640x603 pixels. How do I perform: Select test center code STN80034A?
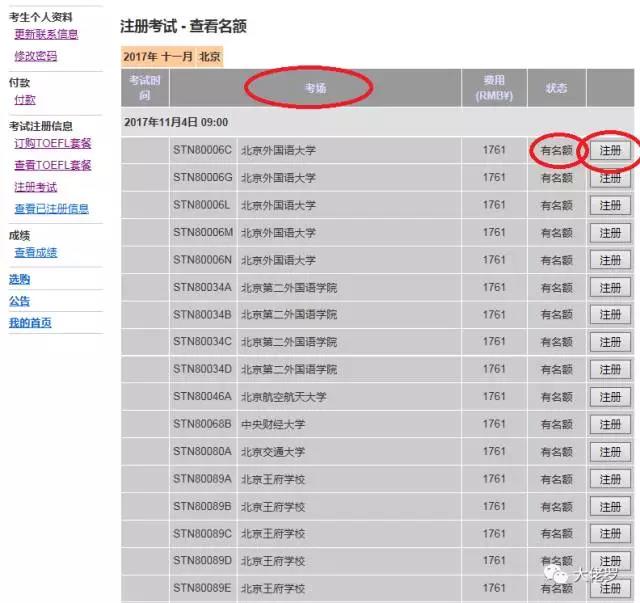click(x=202, y=287)
